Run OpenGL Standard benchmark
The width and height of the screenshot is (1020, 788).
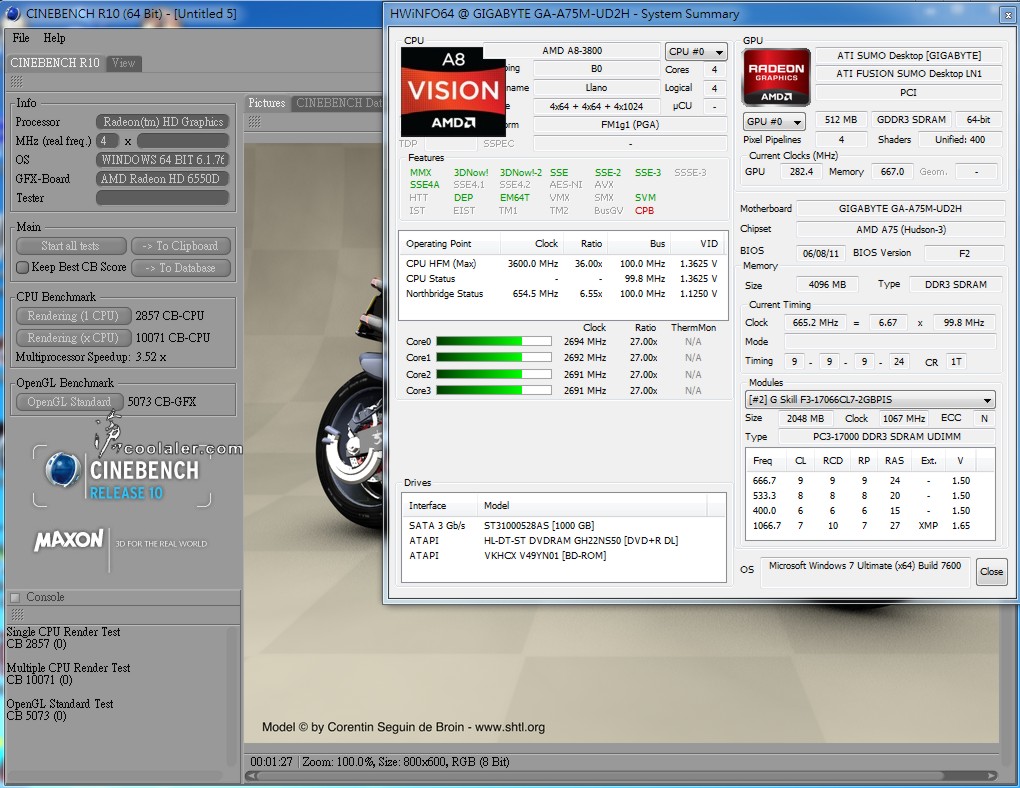click(x=69, y=401)
